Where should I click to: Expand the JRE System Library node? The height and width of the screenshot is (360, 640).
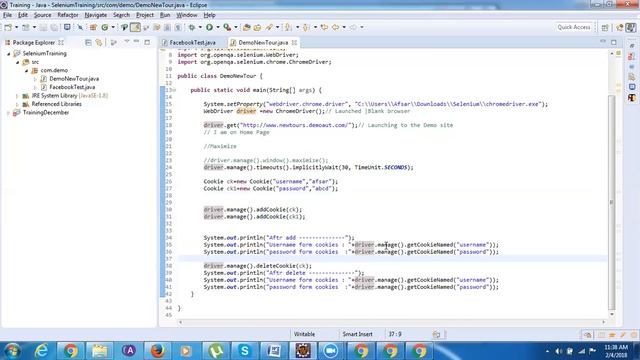(18, 96)
